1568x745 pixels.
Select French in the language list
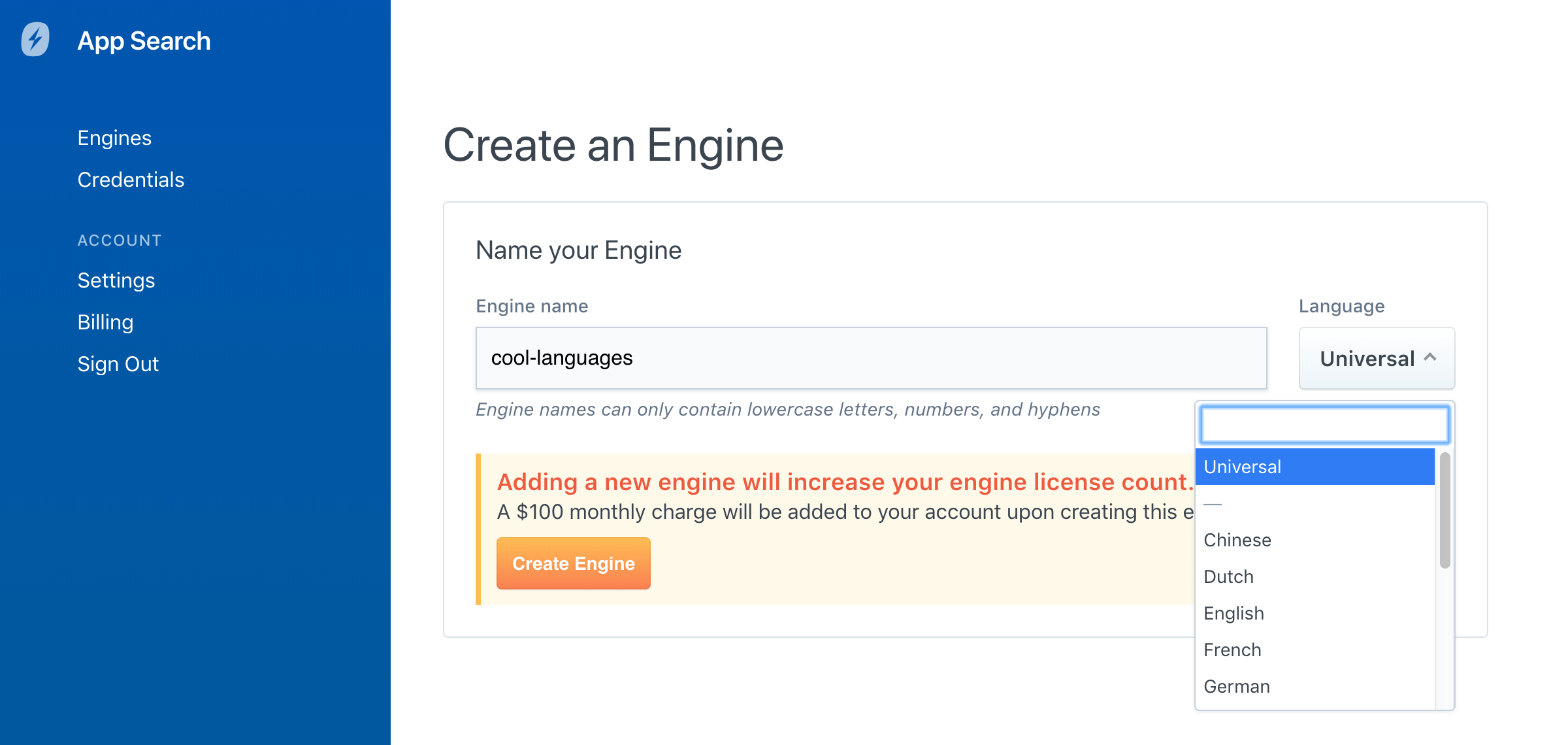click(x=1232, y=649)
